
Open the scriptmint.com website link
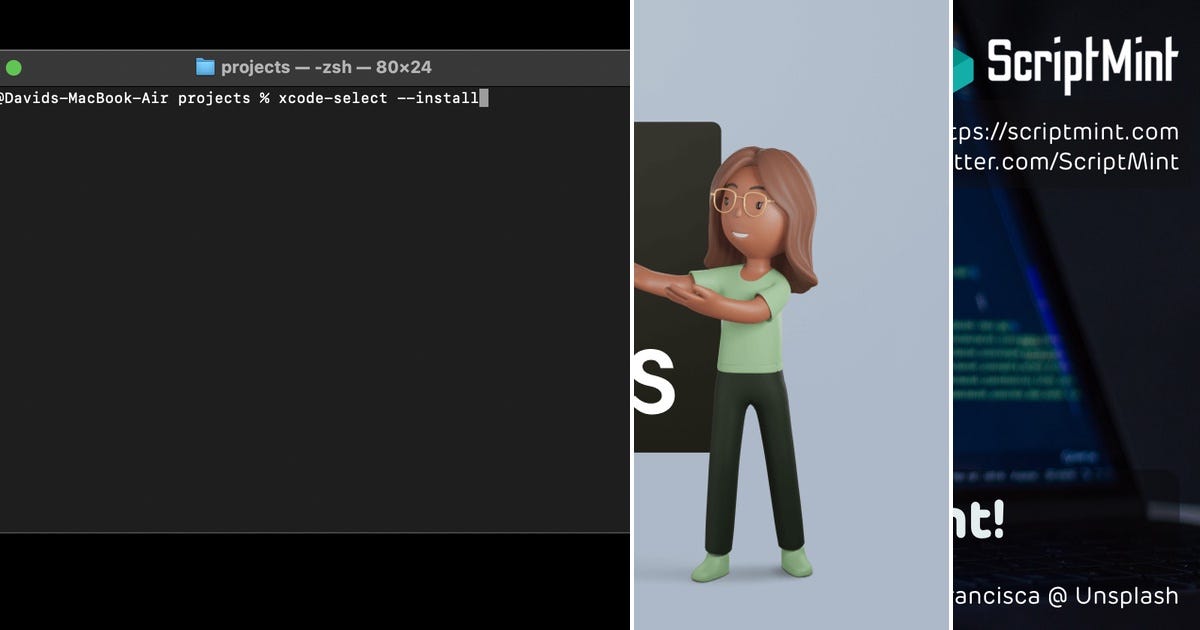[x=1066, y=131]
